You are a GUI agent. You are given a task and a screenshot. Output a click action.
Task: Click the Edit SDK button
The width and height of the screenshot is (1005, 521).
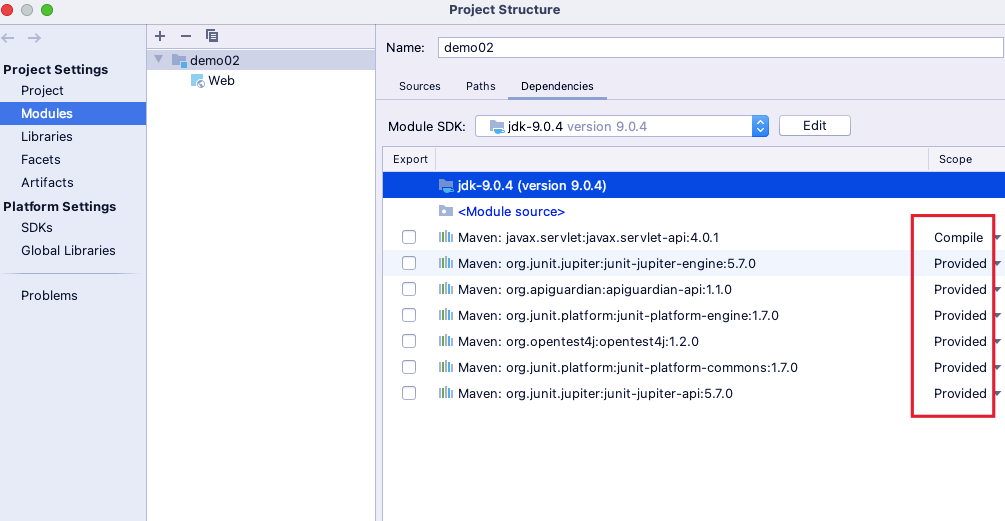(x=815, y=126)
